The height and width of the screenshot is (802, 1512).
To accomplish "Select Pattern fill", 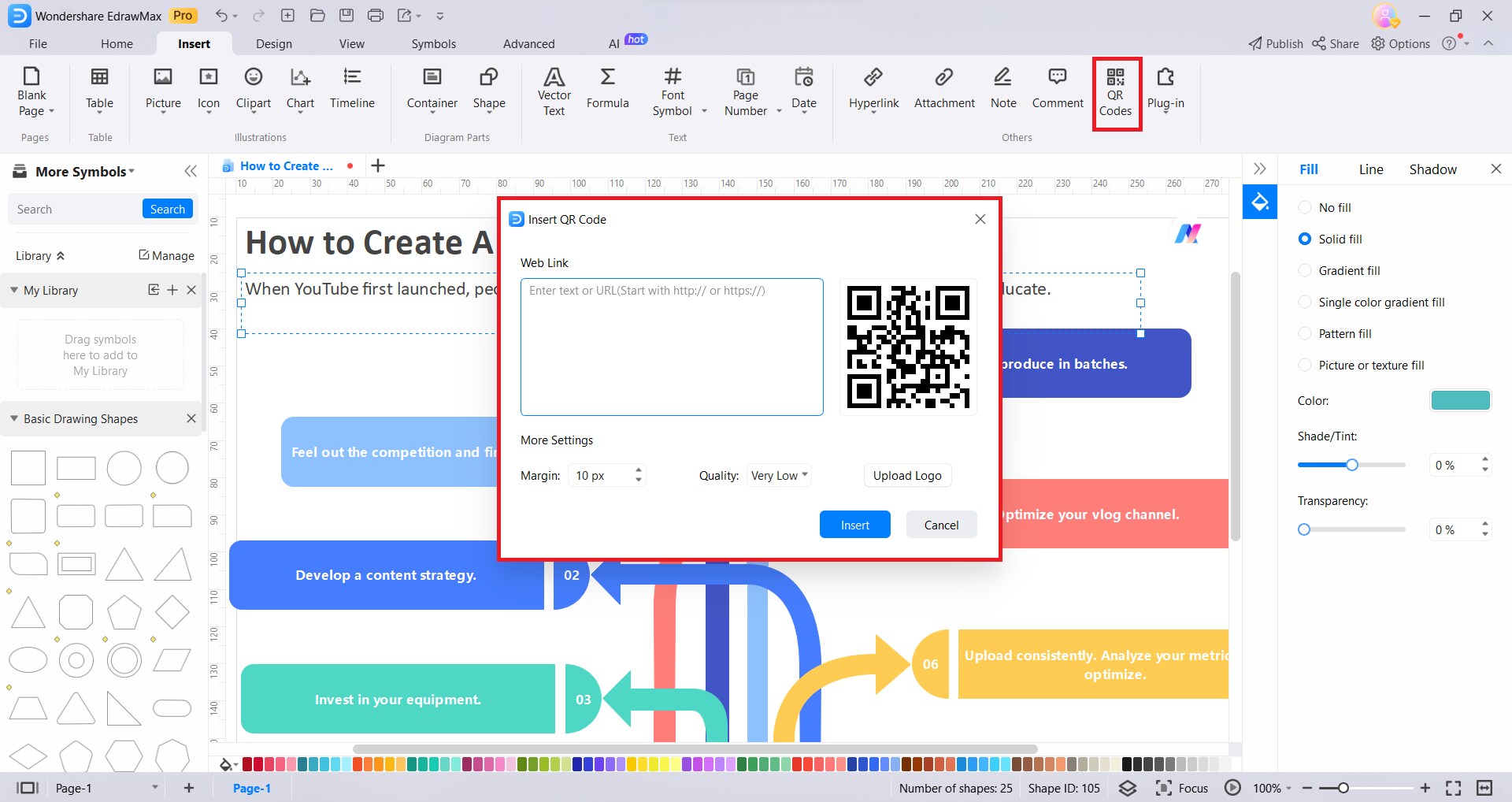I will point(1335,334).
